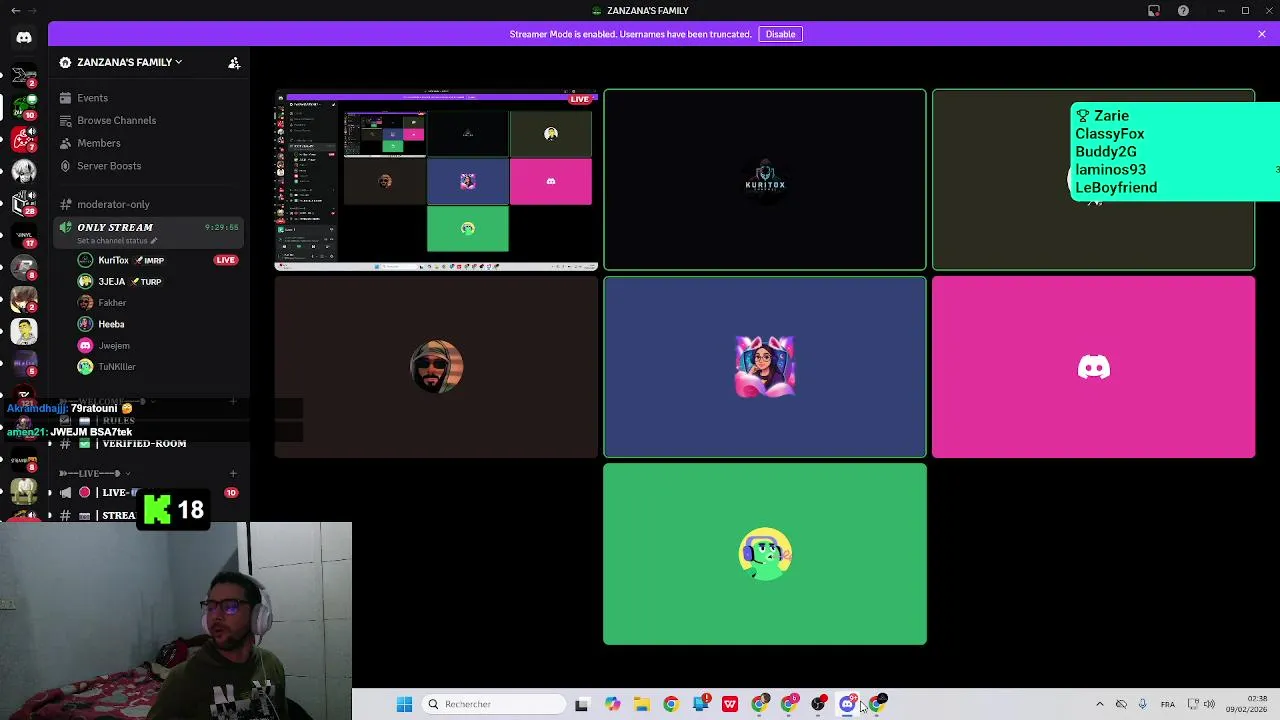Viewport: 1280px width, 720px height.
Task: Open clock and date 02:38
Action: tap(1247, 704)
